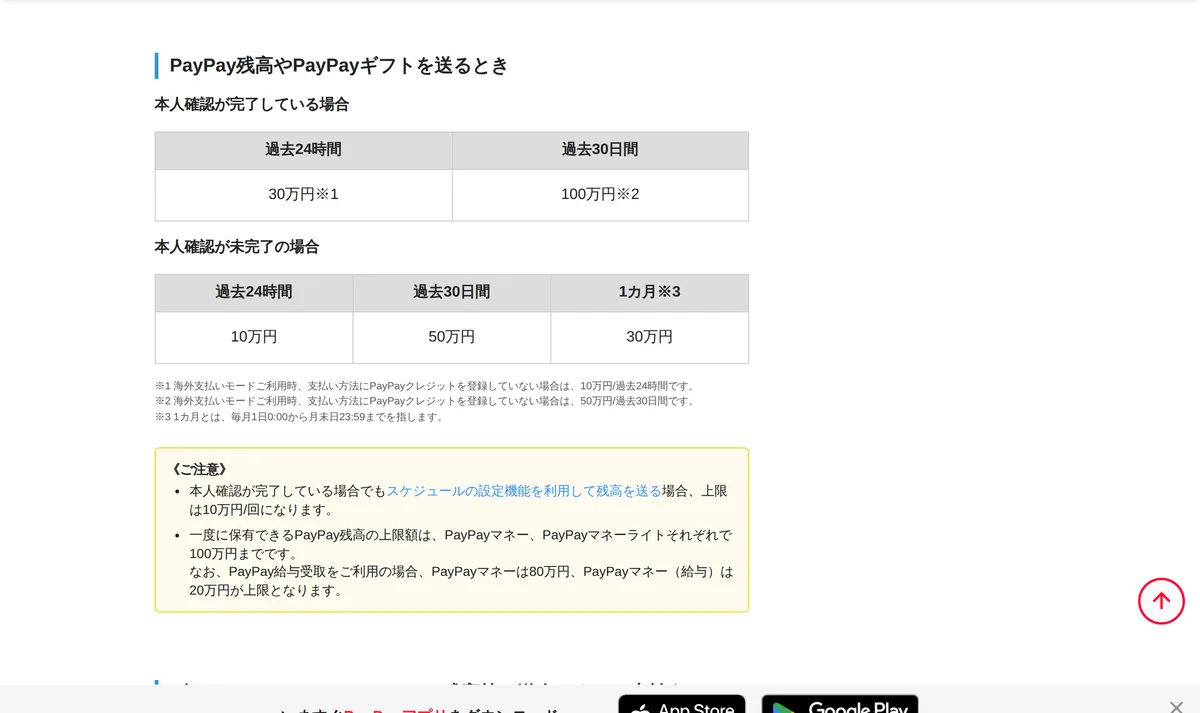Click the 30万円※1 table cell
Screen dimensions: 1200x713
point(304,195)
